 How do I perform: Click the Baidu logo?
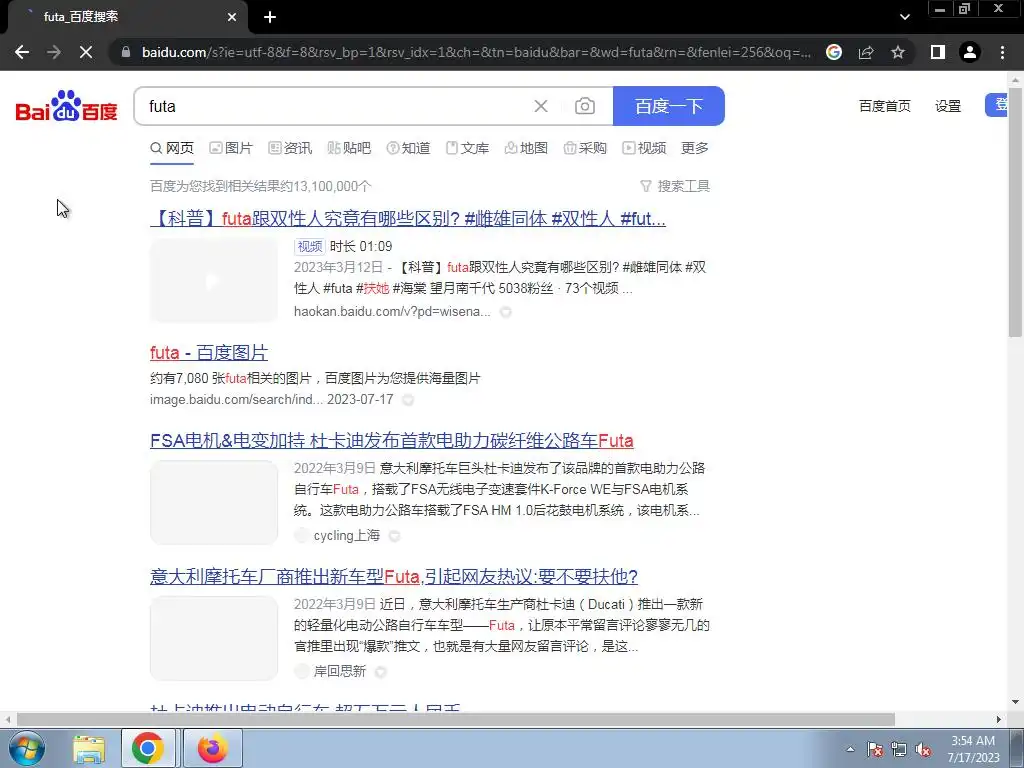tap(66, 106)
